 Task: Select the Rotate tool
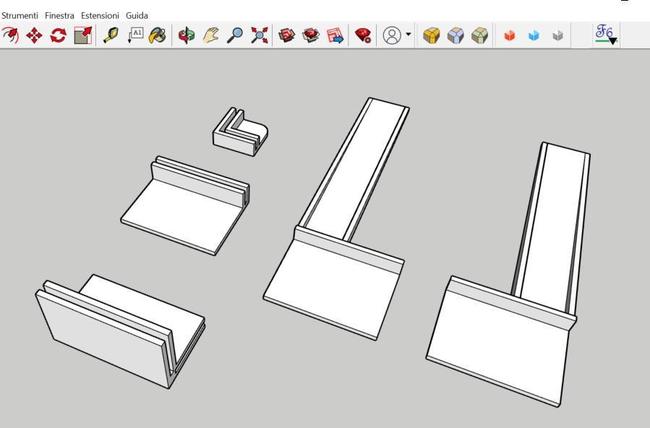coord(58,35)
